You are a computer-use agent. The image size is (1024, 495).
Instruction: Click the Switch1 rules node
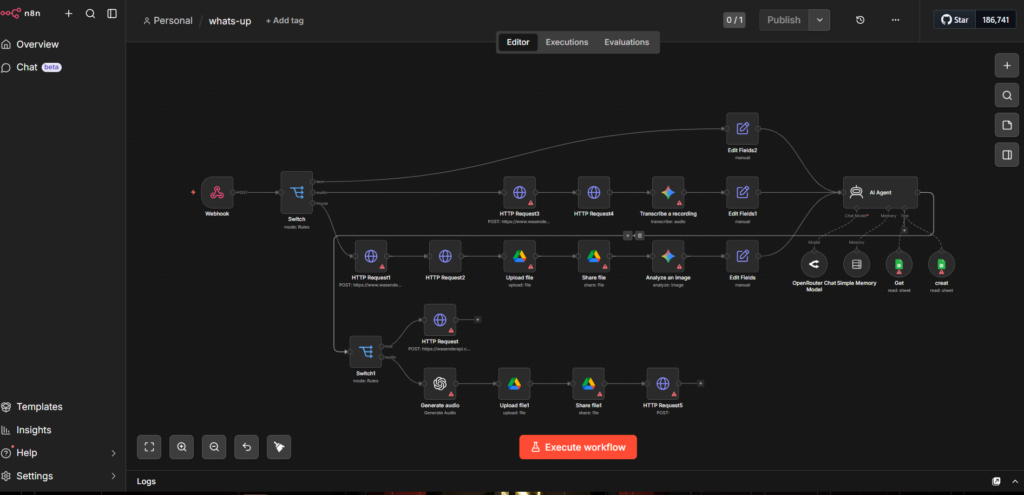[x=366, y=352]
